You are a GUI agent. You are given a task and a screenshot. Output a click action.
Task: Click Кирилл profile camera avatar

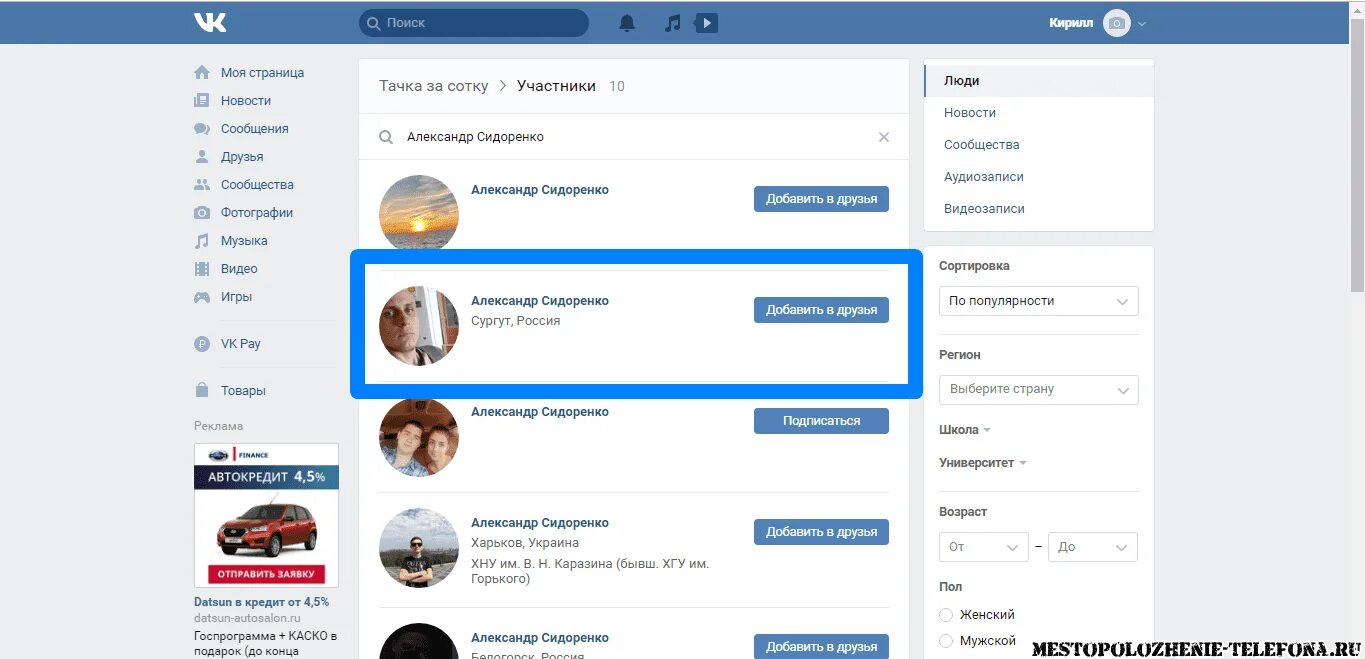pyautogui.click(x=1116, y=22)
